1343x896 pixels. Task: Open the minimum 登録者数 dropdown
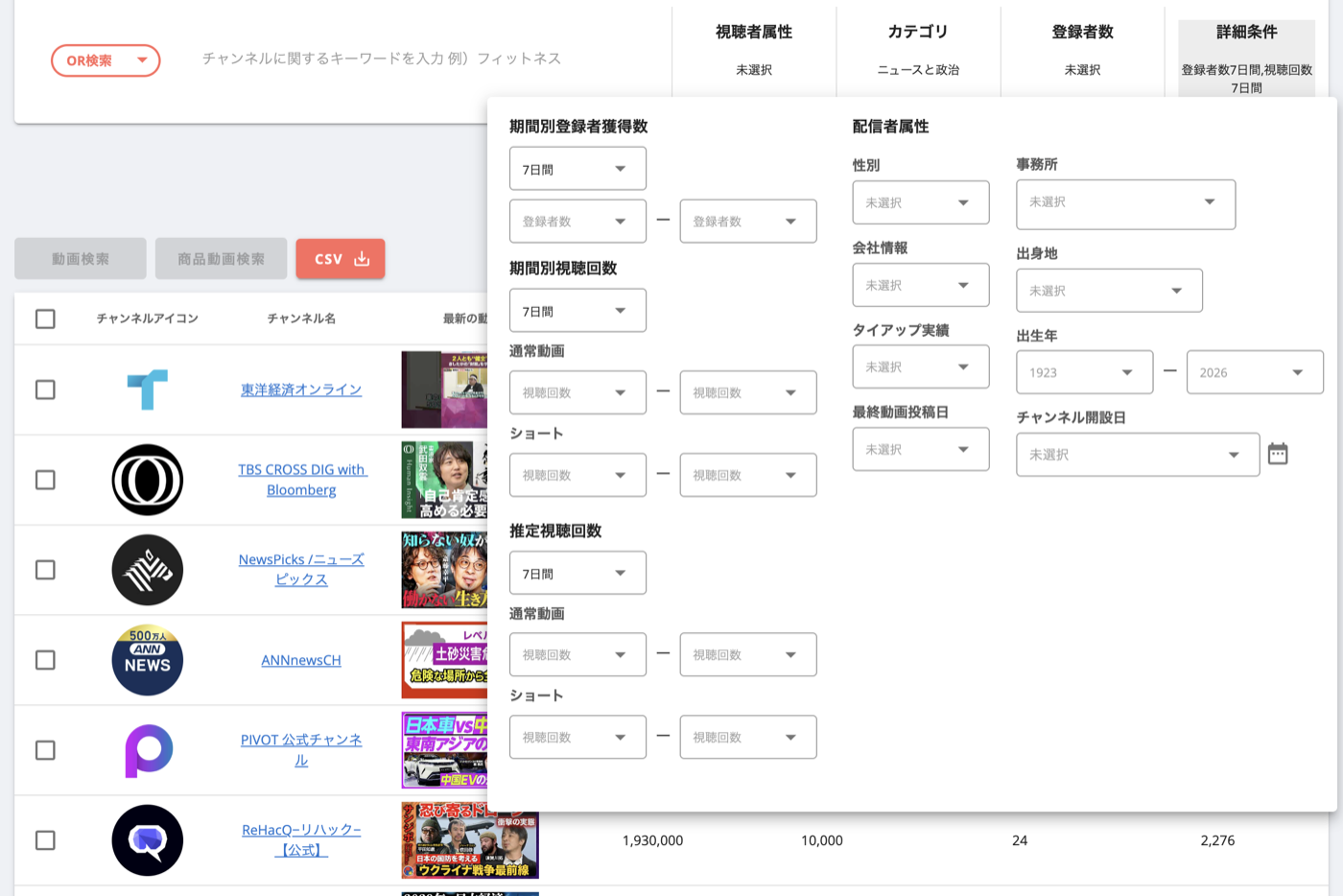click(577, 222)
